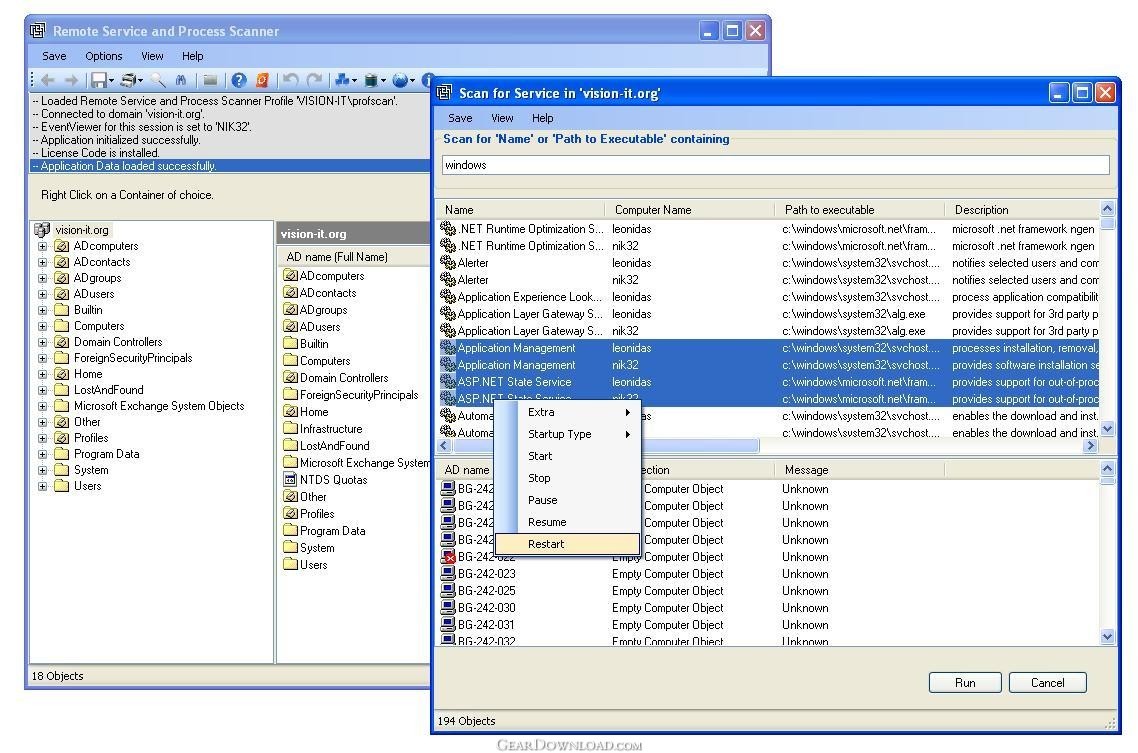The width and height of the screenshot is (1138, 753).
Task: Click the scroll-up arrow of the services list
Action: pos(1108,209)
